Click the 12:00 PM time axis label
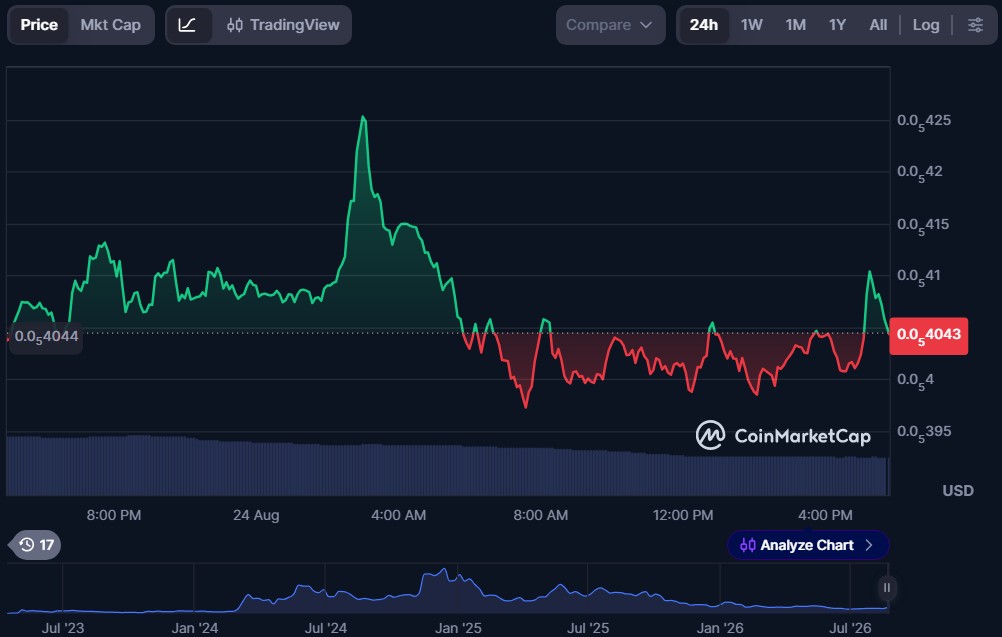Screen dimensions: 1002x637 [682, 515]
